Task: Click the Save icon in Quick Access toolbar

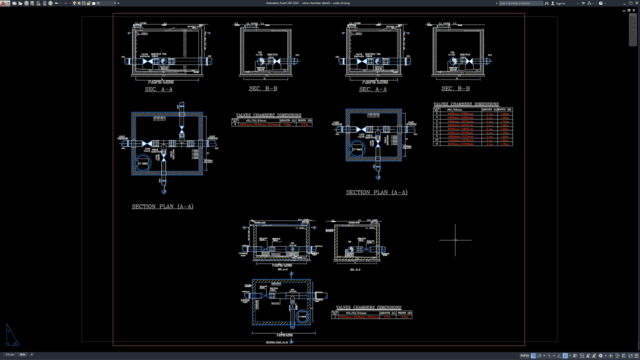Action: click(x=27, y=3)
